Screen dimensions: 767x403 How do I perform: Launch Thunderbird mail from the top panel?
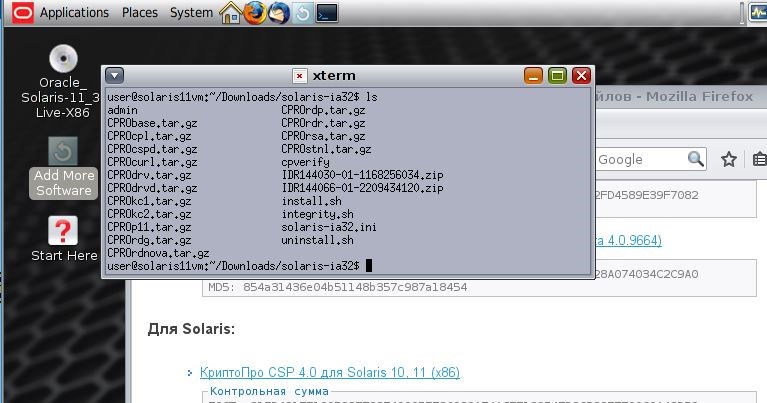(x=279, y=13)
